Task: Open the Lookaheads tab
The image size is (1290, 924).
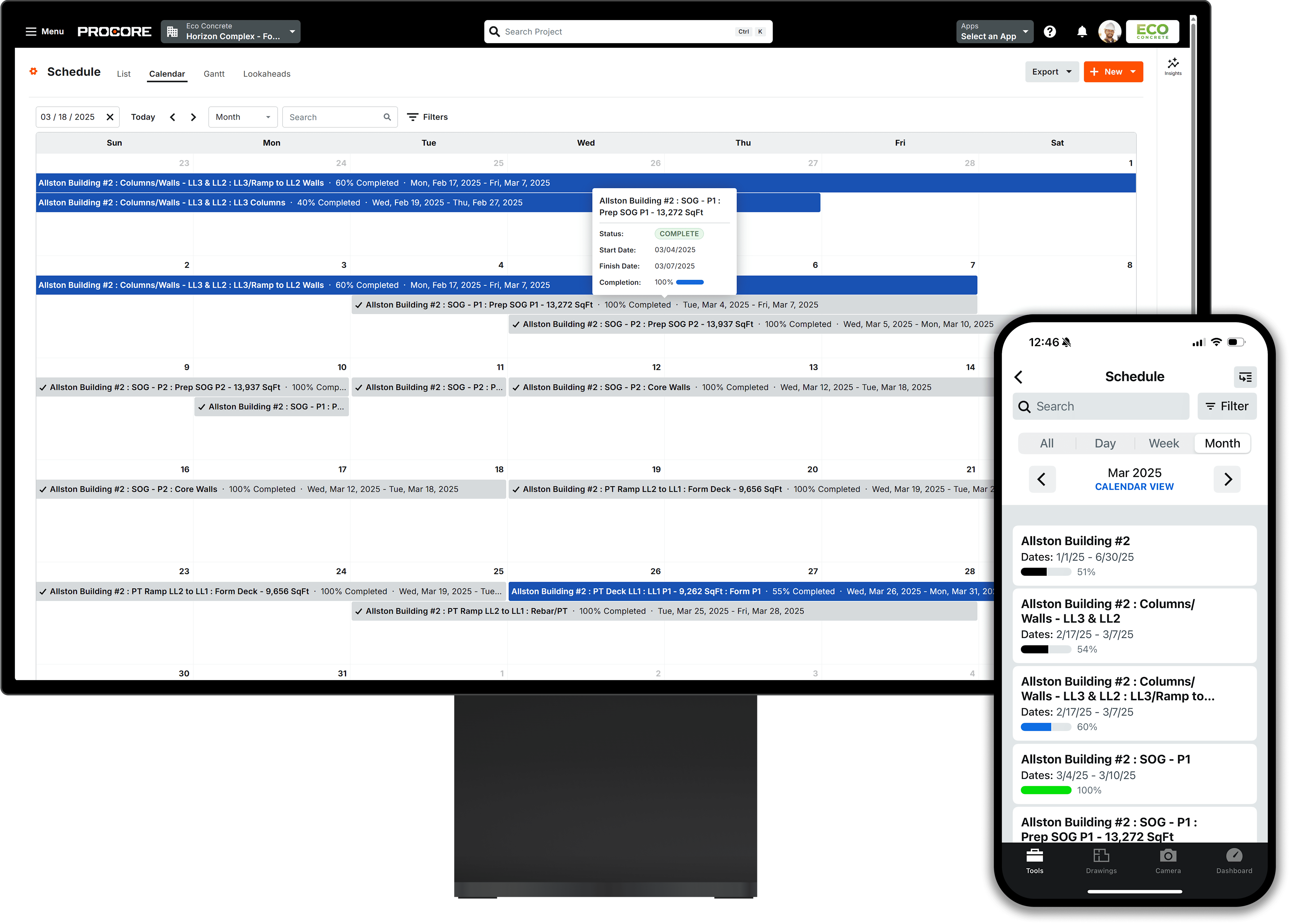Action: (266, 74)
